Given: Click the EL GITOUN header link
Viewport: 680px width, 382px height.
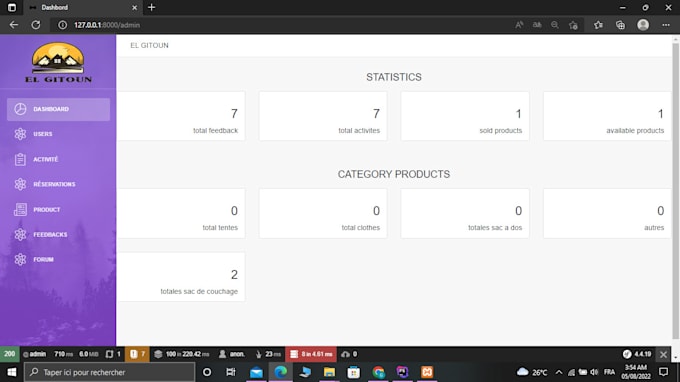Looking at the screenshot, I should [149, 46].
